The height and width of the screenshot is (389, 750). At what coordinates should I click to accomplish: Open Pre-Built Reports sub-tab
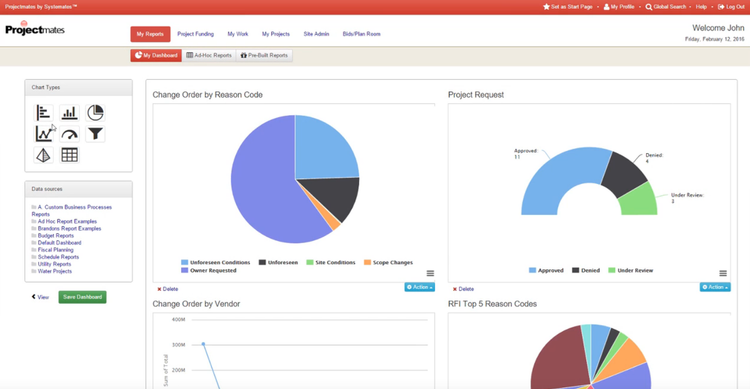point(264,56)
